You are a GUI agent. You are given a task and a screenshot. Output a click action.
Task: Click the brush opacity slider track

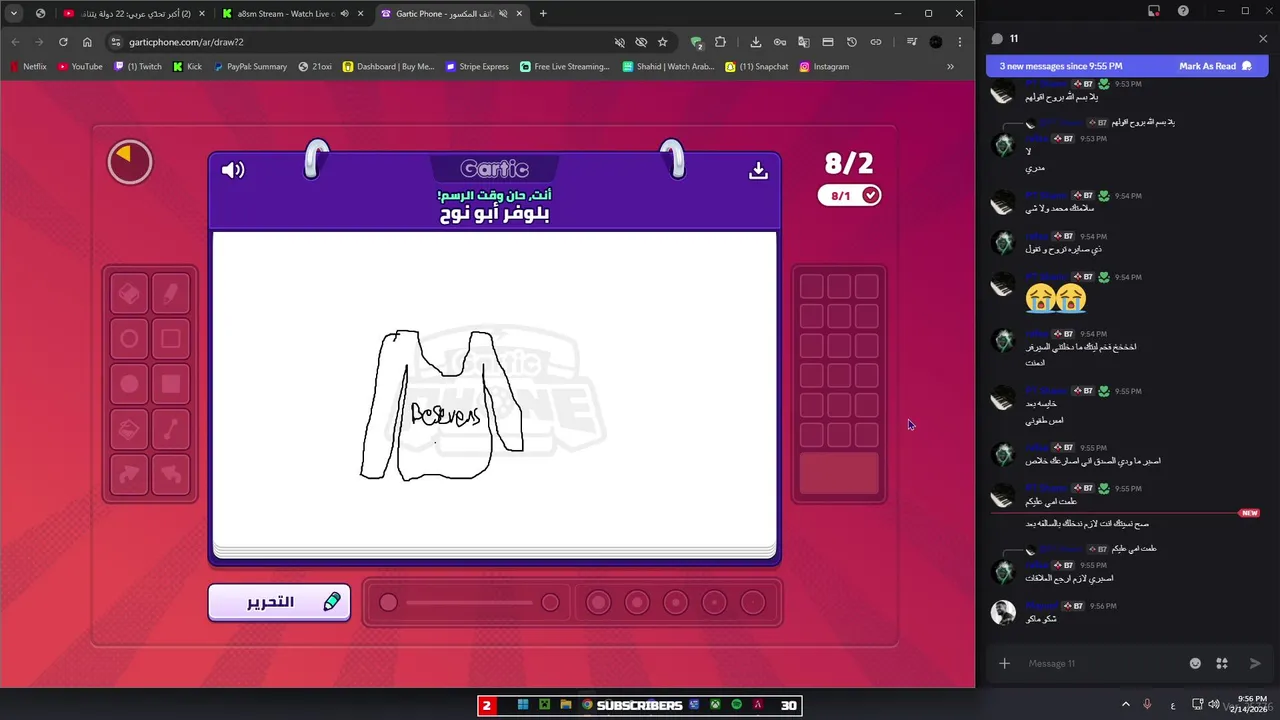coord(469,602)
